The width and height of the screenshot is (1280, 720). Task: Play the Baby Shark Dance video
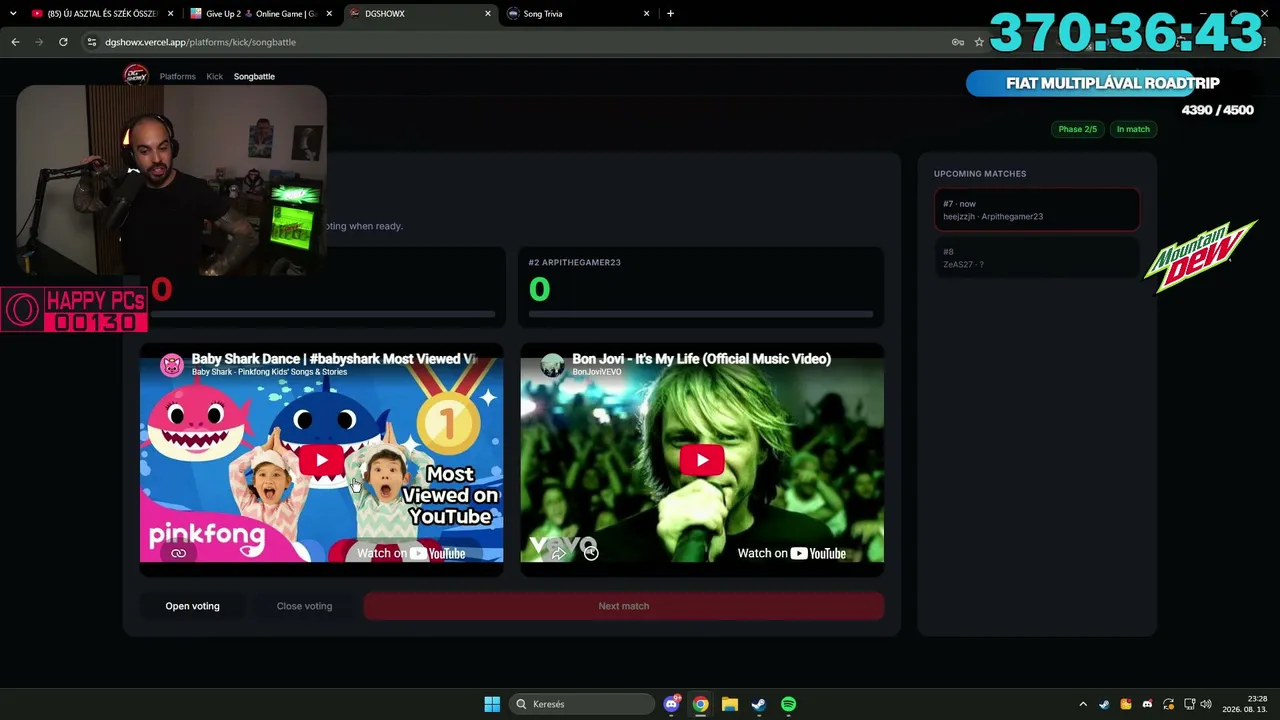coord(321,460)
